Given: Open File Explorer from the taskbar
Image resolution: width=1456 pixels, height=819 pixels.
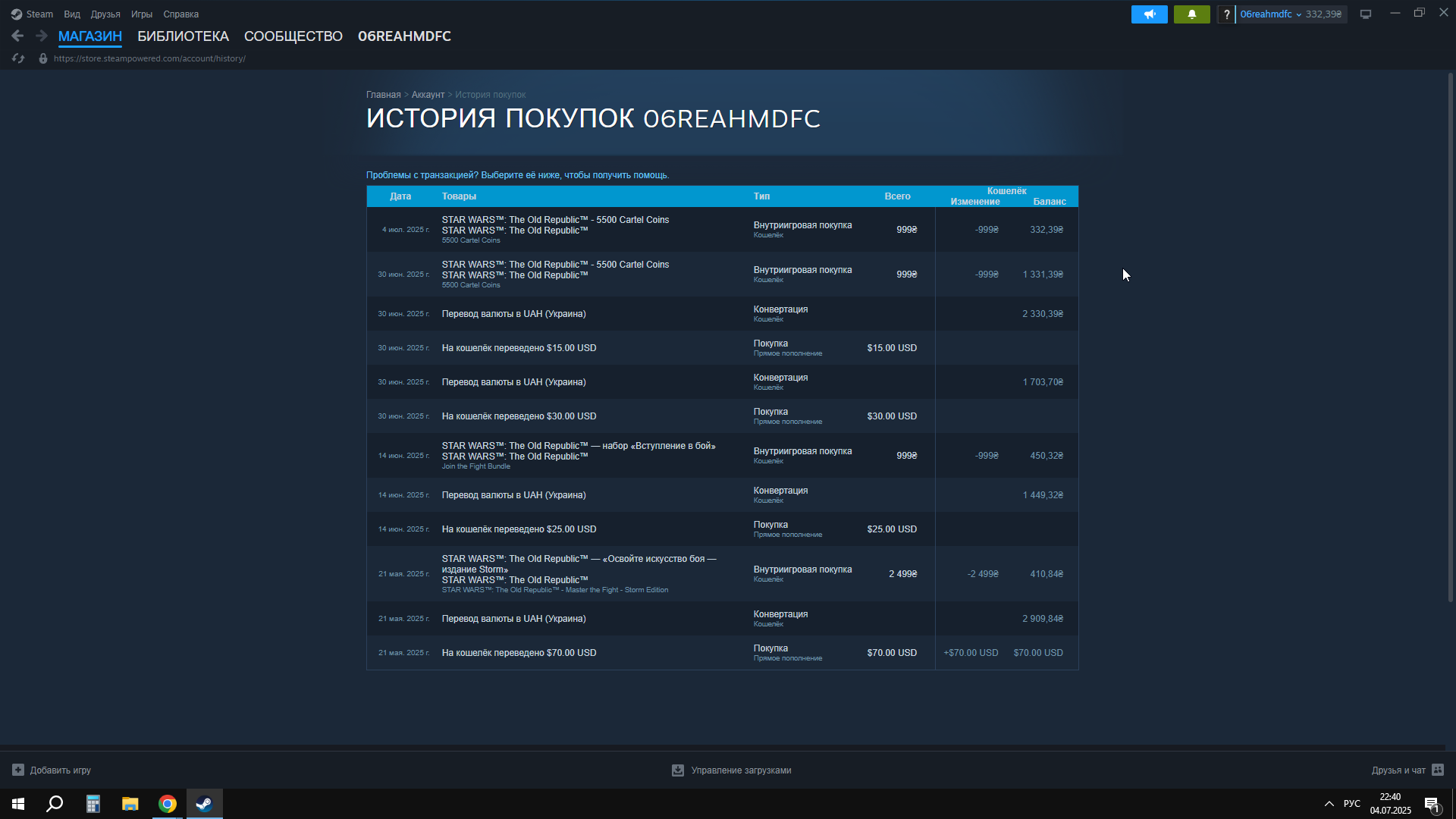Looking at the screenshot, I should [x=130, y=804].
